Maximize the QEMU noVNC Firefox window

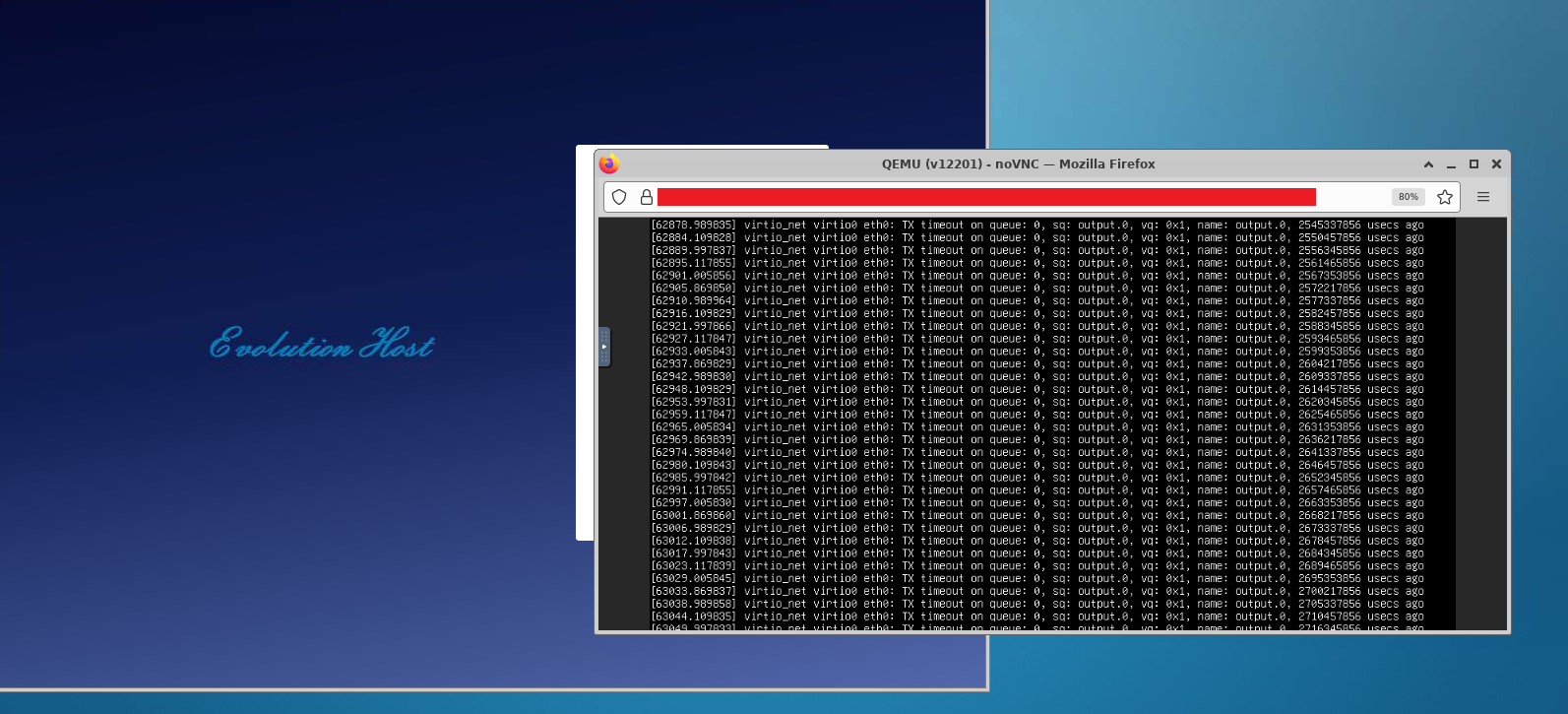point(1474,164)
